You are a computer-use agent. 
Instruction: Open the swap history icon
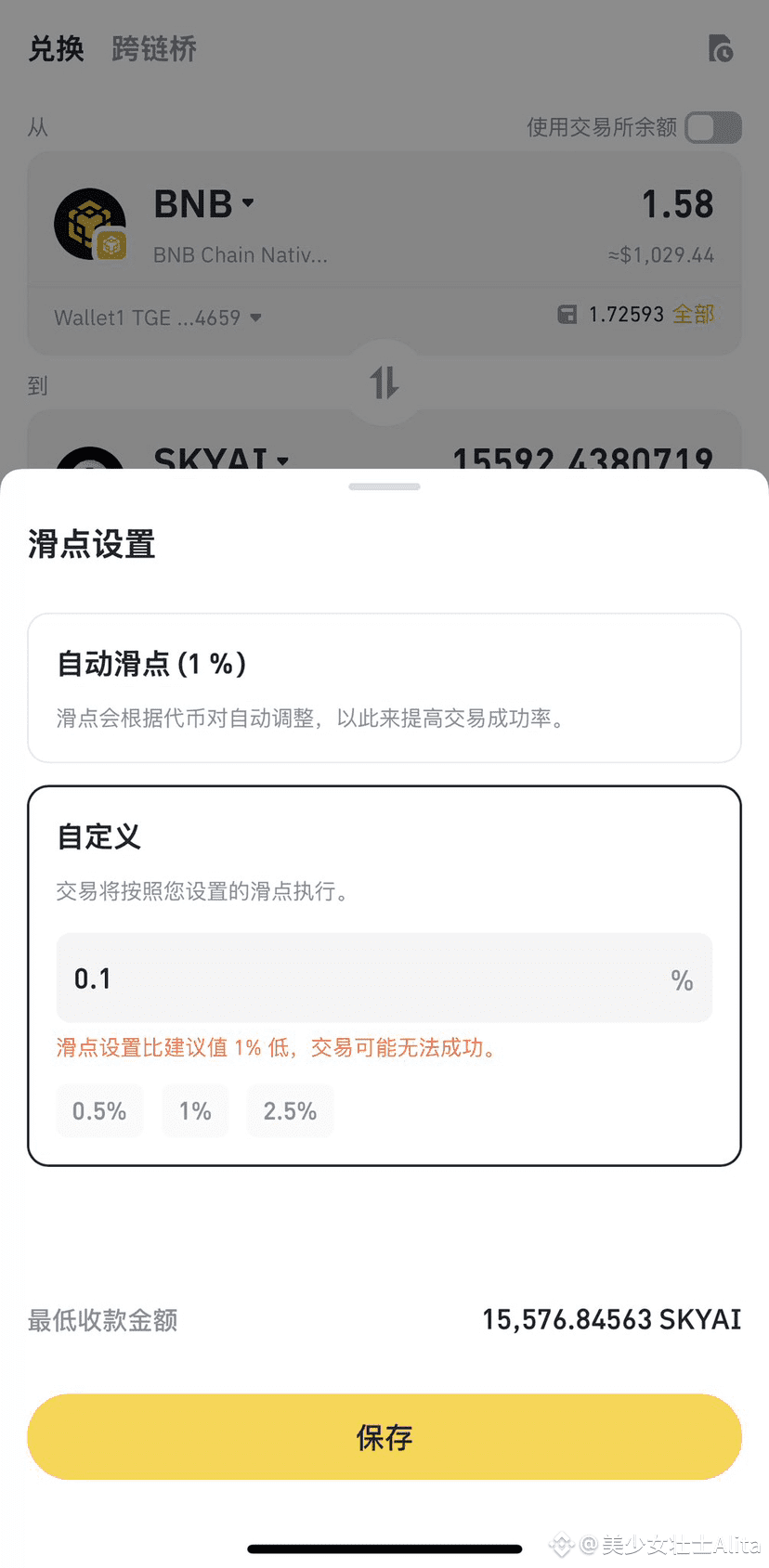[x=721, y=48]
